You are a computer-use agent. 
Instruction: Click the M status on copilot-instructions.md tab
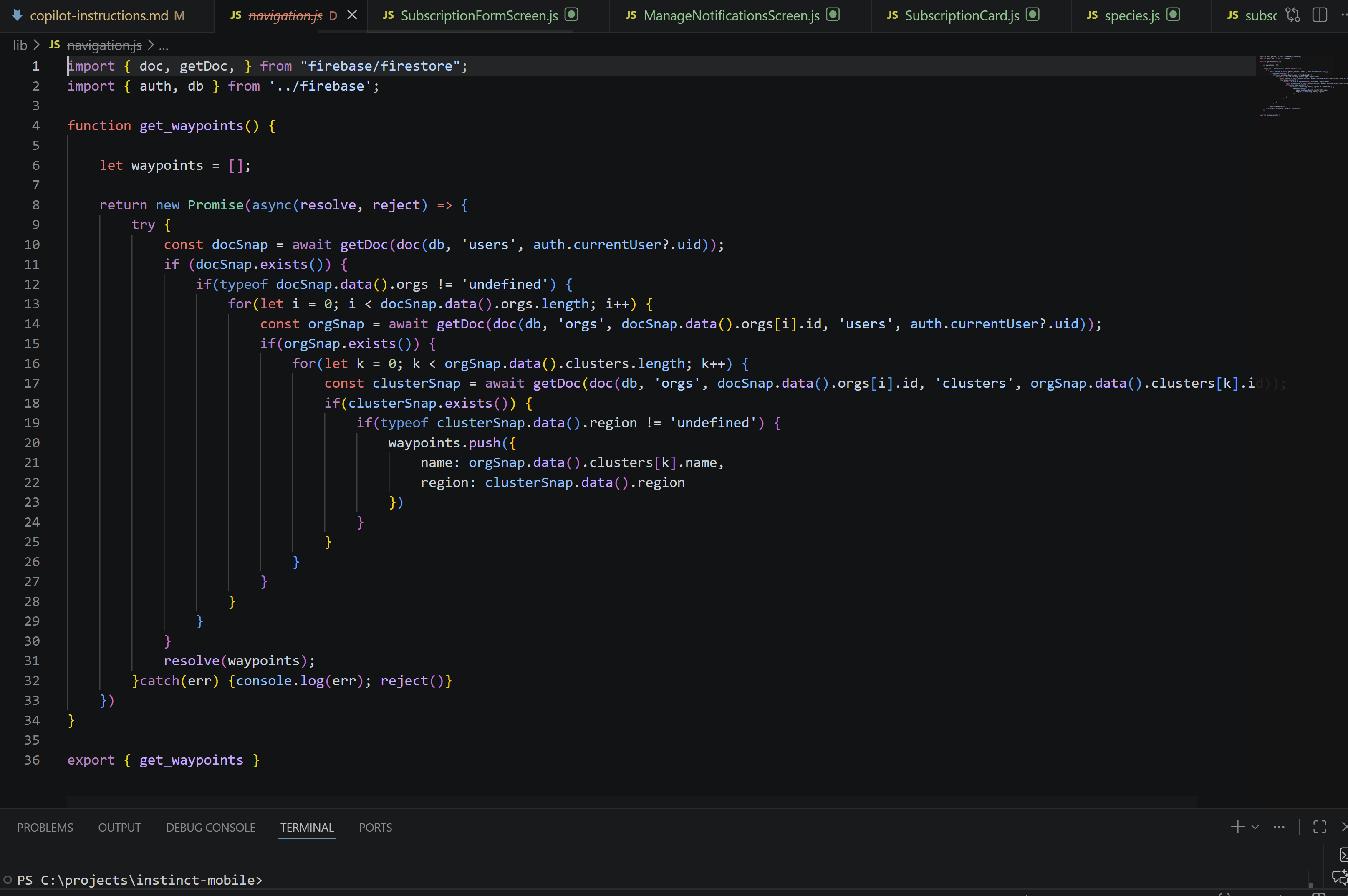pyautogui.click(x=179, y=15)
